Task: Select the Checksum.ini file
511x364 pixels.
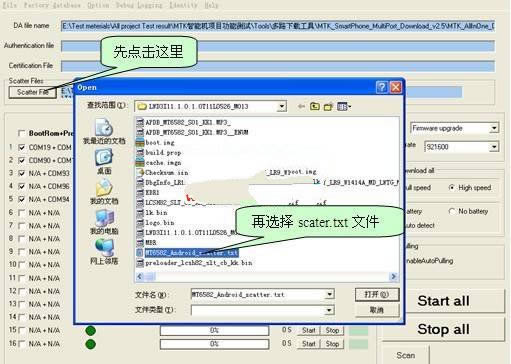Action: (x=162, y=173)
